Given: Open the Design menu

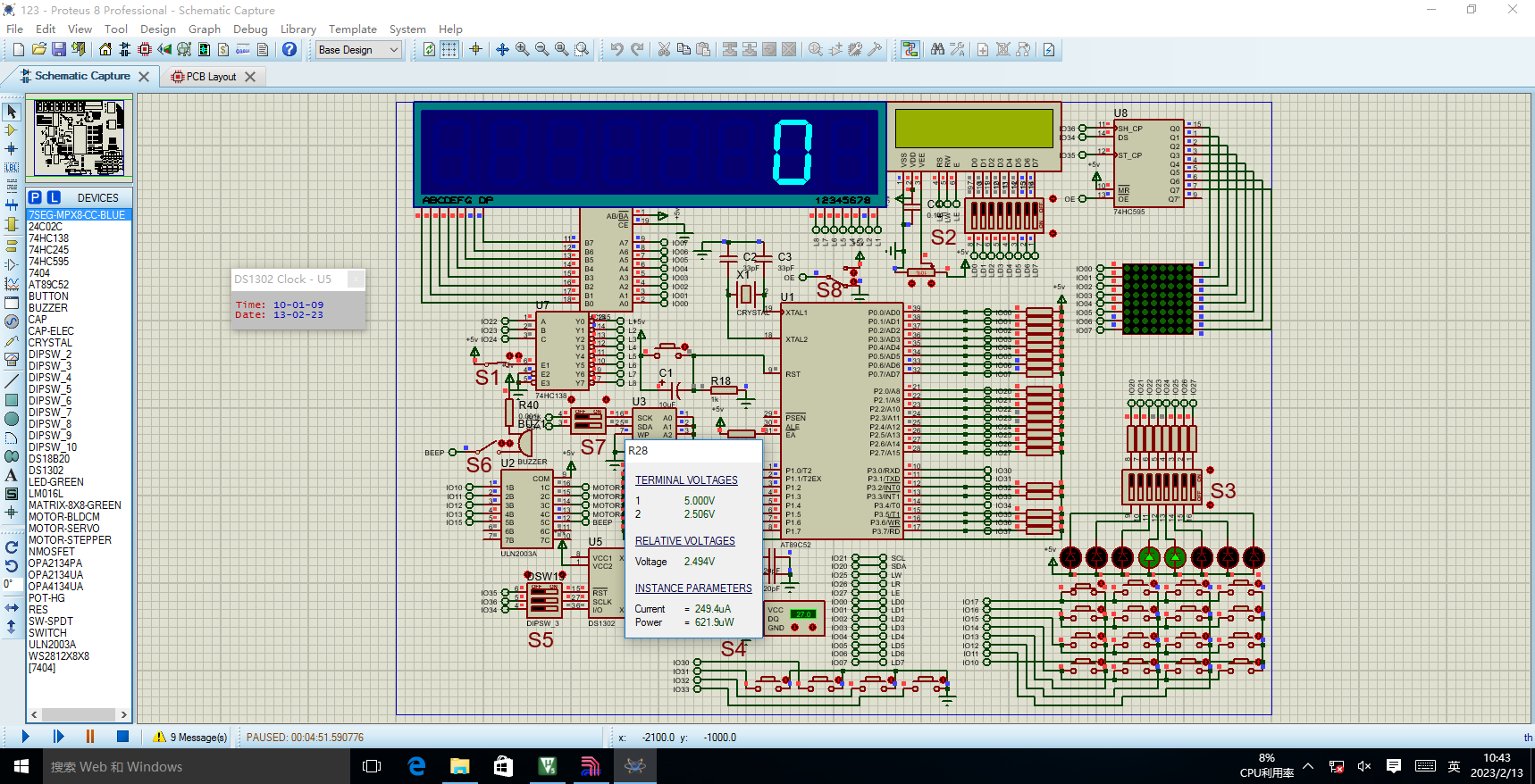Looking at the screenshot, I should (x=158, y=29).
